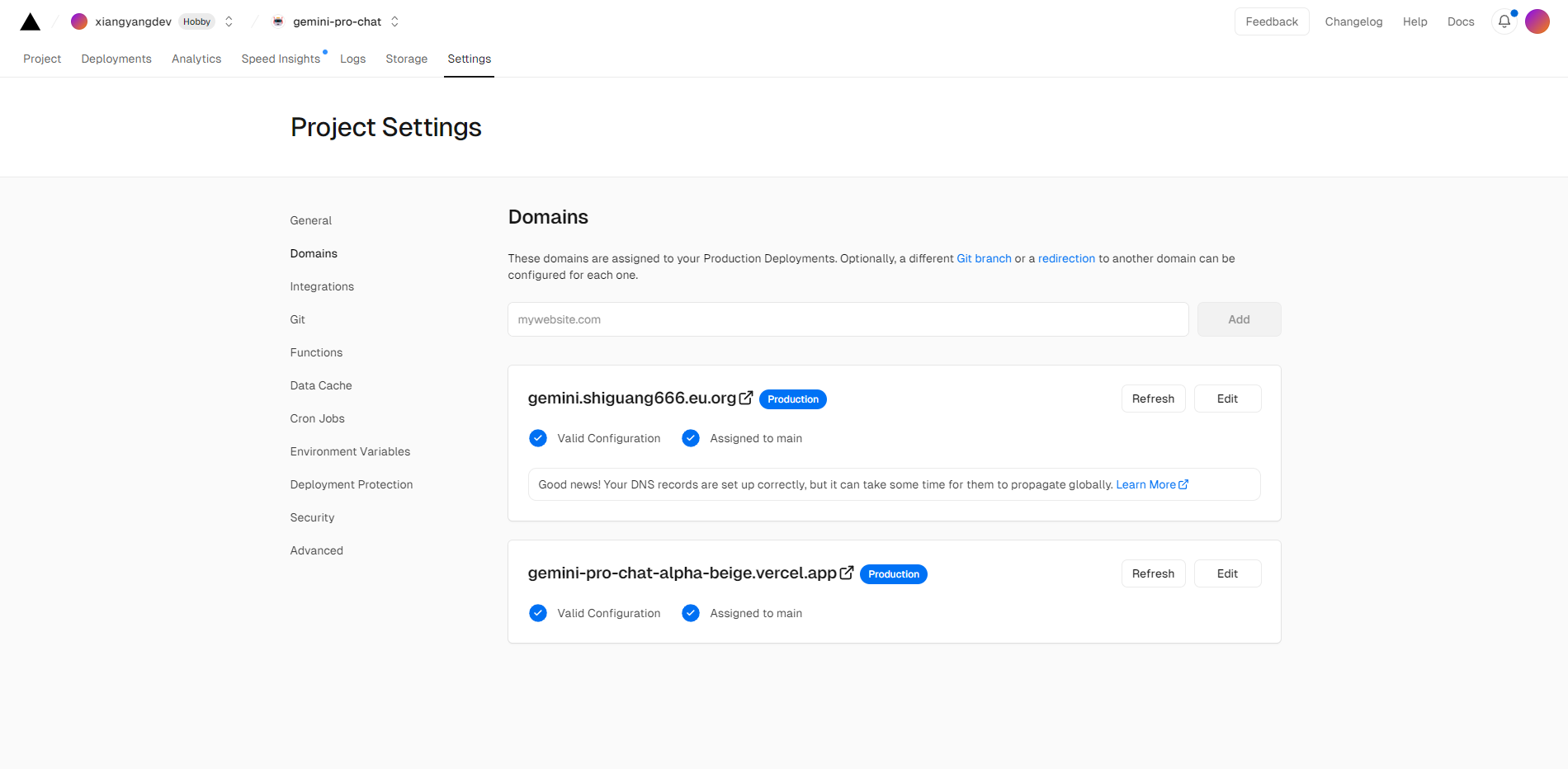Open the gemini.shiguang666.eu.org domain link

click(632, 398)
